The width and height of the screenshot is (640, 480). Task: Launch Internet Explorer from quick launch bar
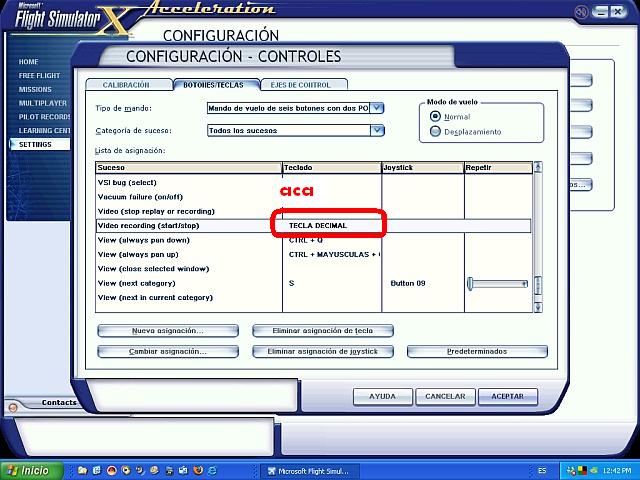click(213, 471)
